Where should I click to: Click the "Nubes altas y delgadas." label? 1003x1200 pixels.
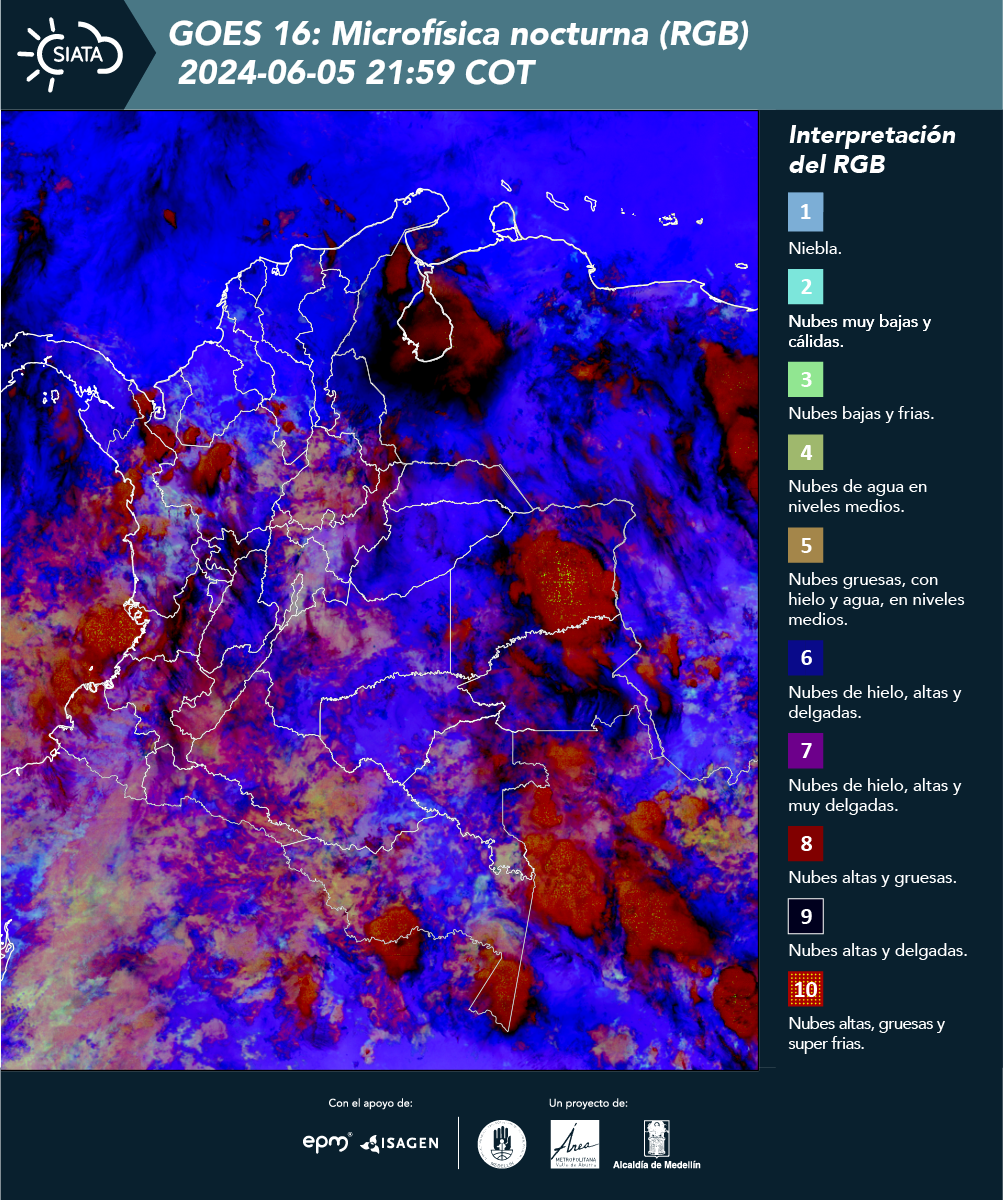tap(878, 950)
